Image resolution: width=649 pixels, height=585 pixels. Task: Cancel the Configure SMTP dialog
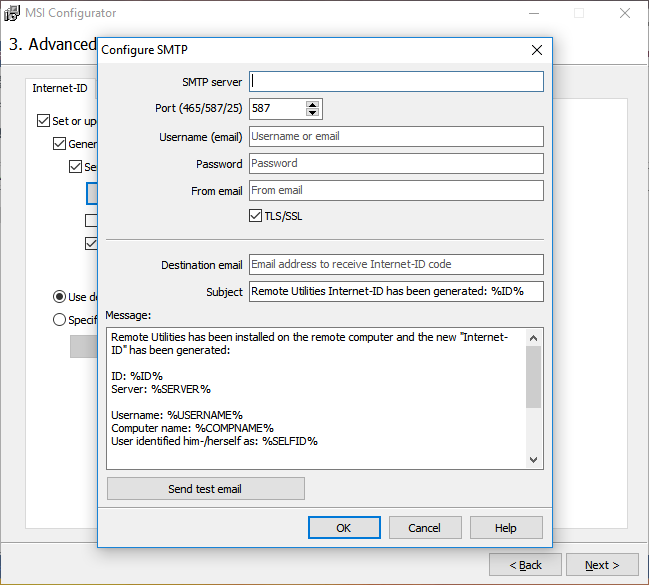coord(425,527)
